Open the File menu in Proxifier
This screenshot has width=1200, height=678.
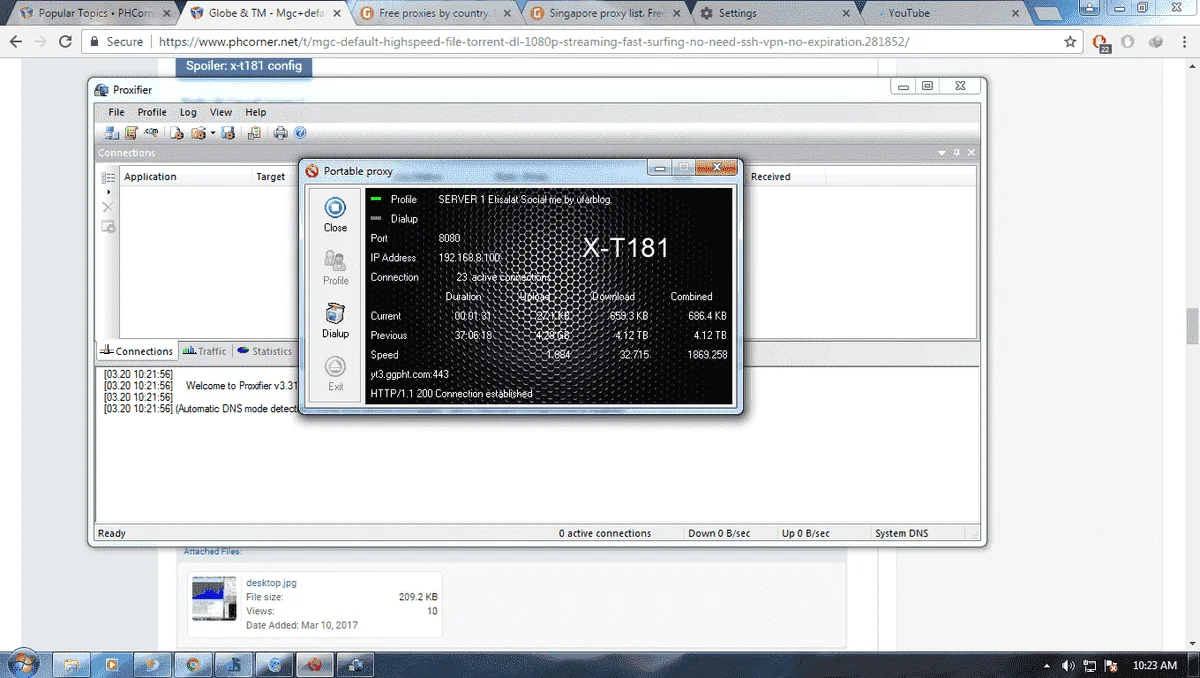tap(117, 112)
